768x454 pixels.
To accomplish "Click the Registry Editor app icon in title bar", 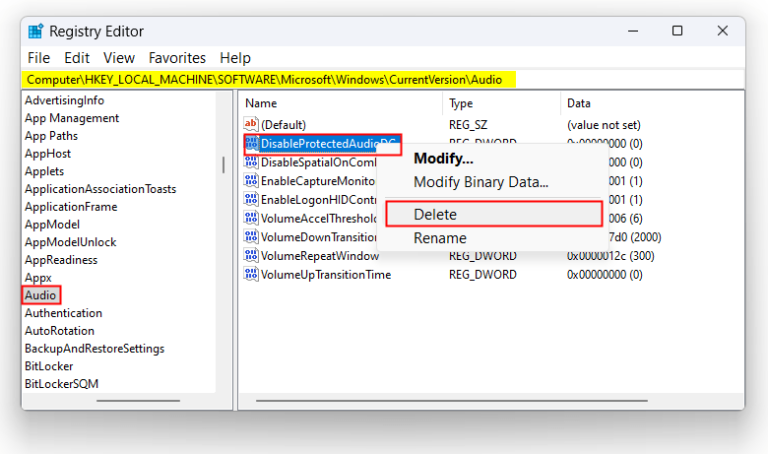I will (36, 31).
